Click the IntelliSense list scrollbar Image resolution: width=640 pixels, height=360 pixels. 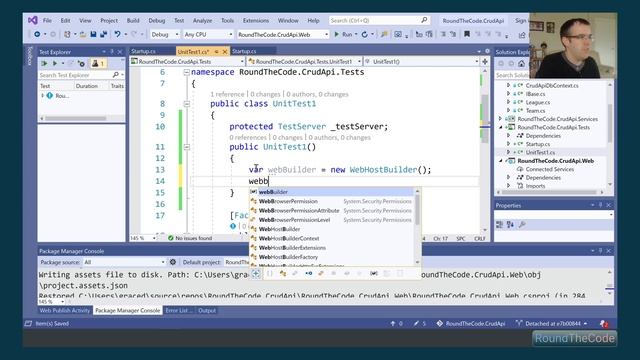point(417,210)
